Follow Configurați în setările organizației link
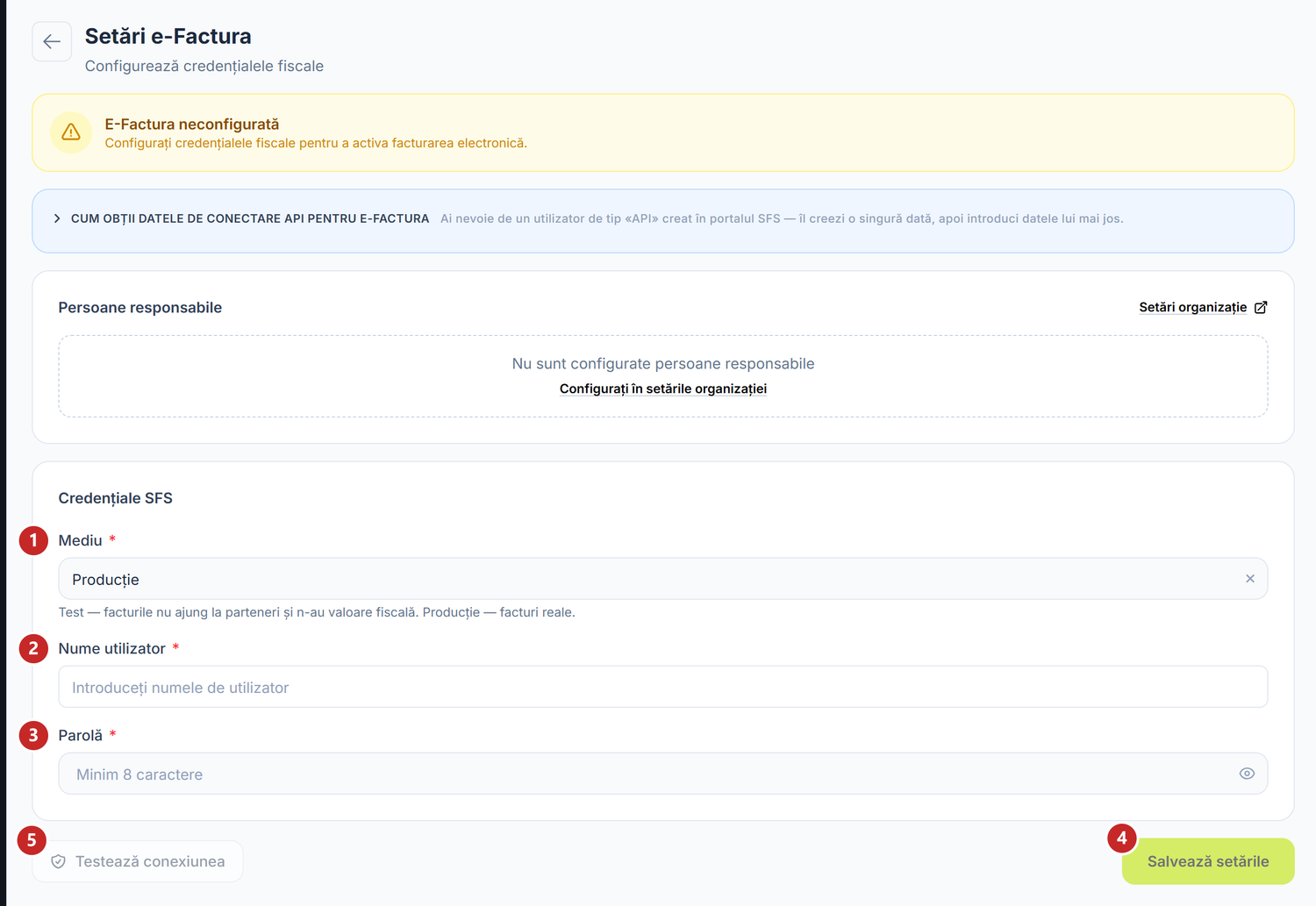Screen dimensions: 1316x906 [x=663, y=389]
